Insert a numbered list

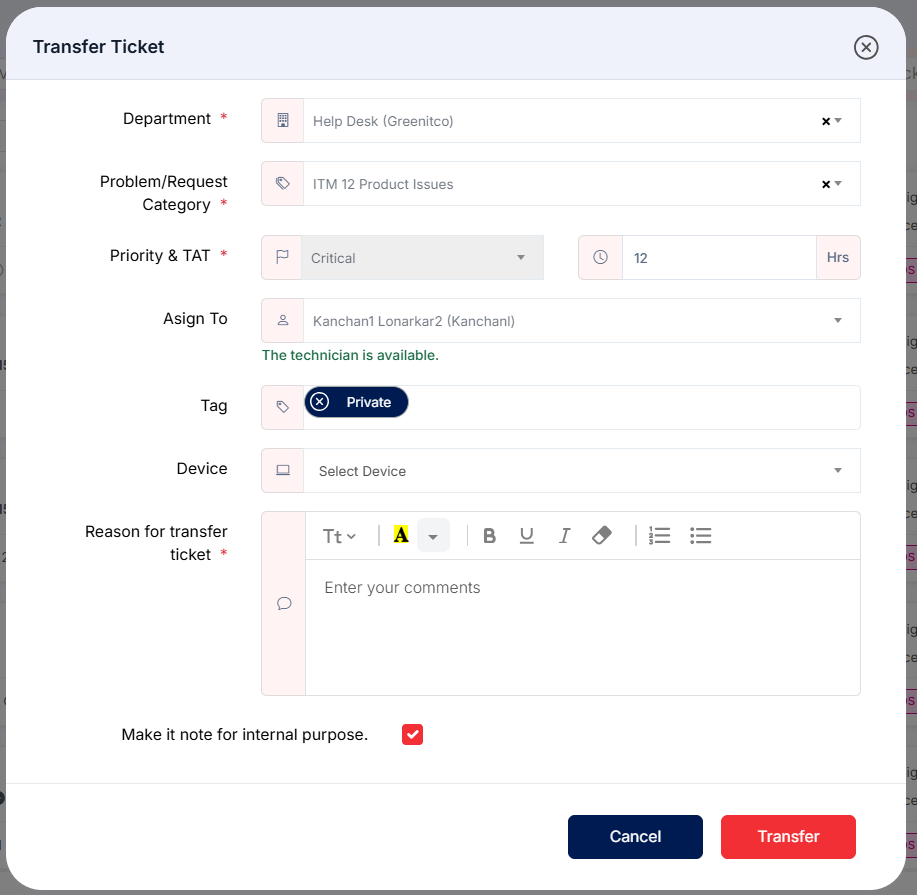(x=659, y=535)
